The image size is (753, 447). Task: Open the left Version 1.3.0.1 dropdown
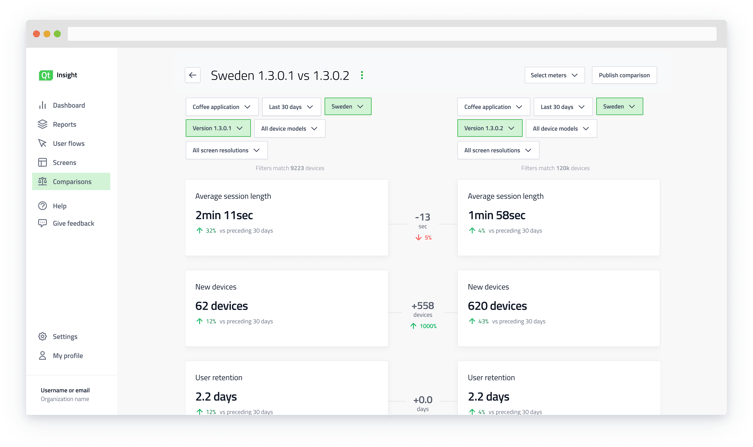[218, 128]
